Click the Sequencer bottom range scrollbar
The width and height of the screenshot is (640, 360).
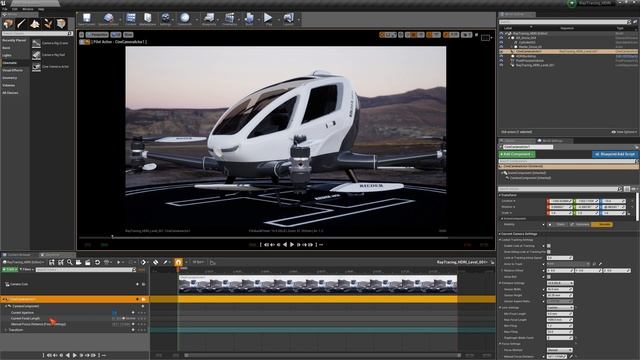click(322, 356)
